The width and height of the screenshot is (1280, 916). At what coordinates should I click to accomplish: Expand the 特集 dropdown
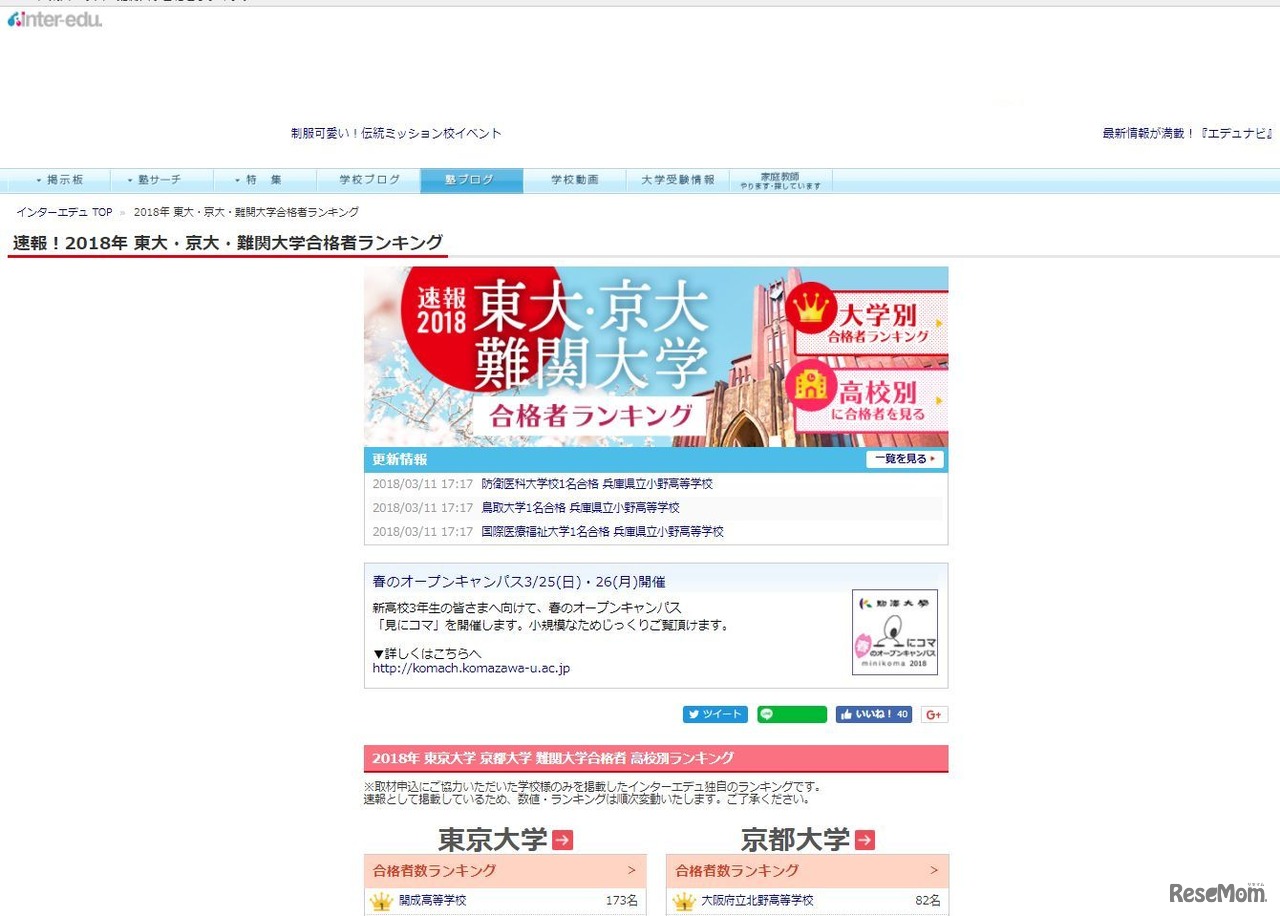[x=263, y=180]
